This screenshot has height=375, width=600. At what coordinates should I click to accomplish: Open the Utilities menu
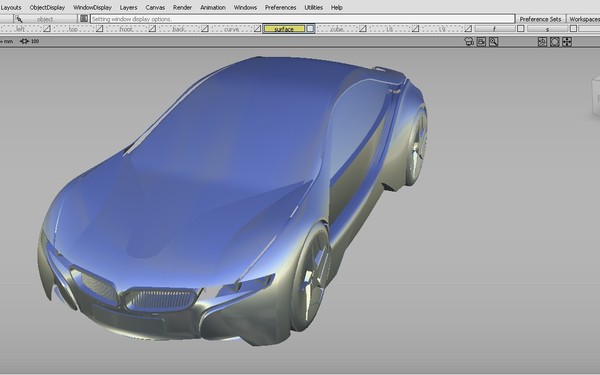click(x=313, y=7)
